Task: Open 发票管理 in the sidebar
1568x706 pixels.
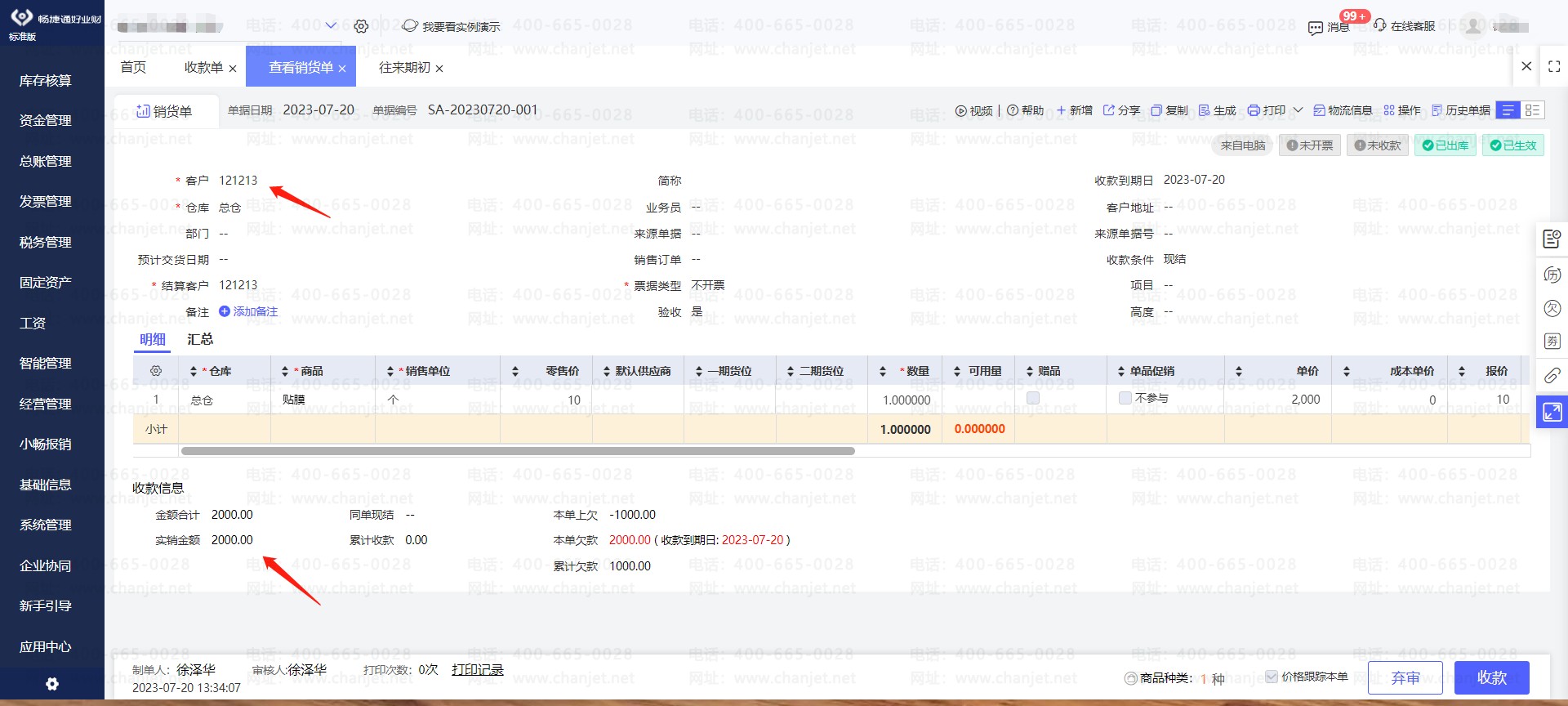Action: tap(46, 201)
